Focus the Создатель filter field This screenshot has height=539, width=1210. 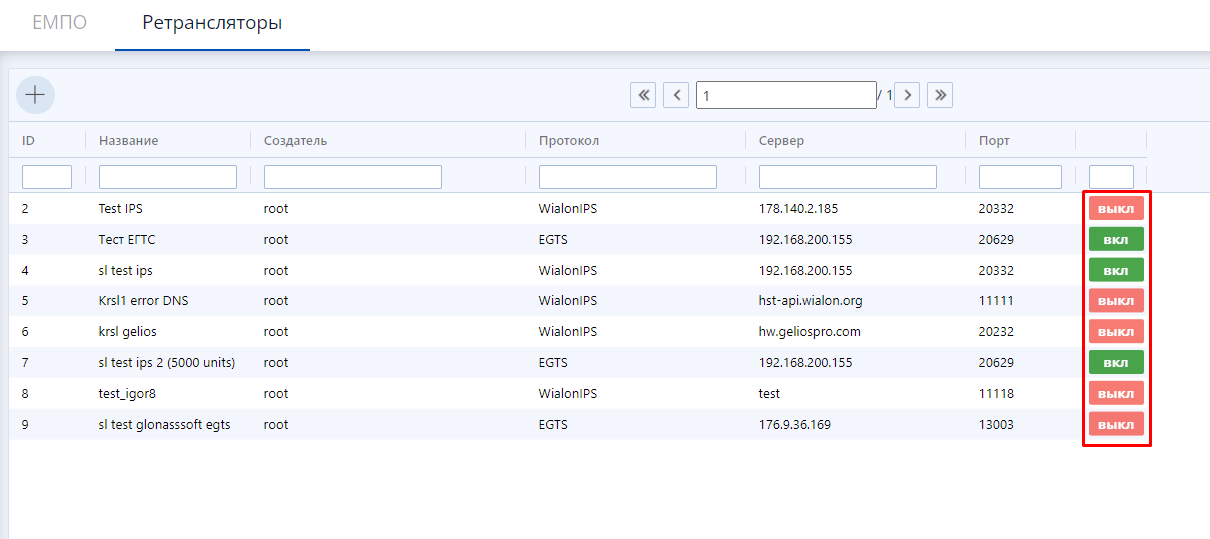[x=353, y=177]
